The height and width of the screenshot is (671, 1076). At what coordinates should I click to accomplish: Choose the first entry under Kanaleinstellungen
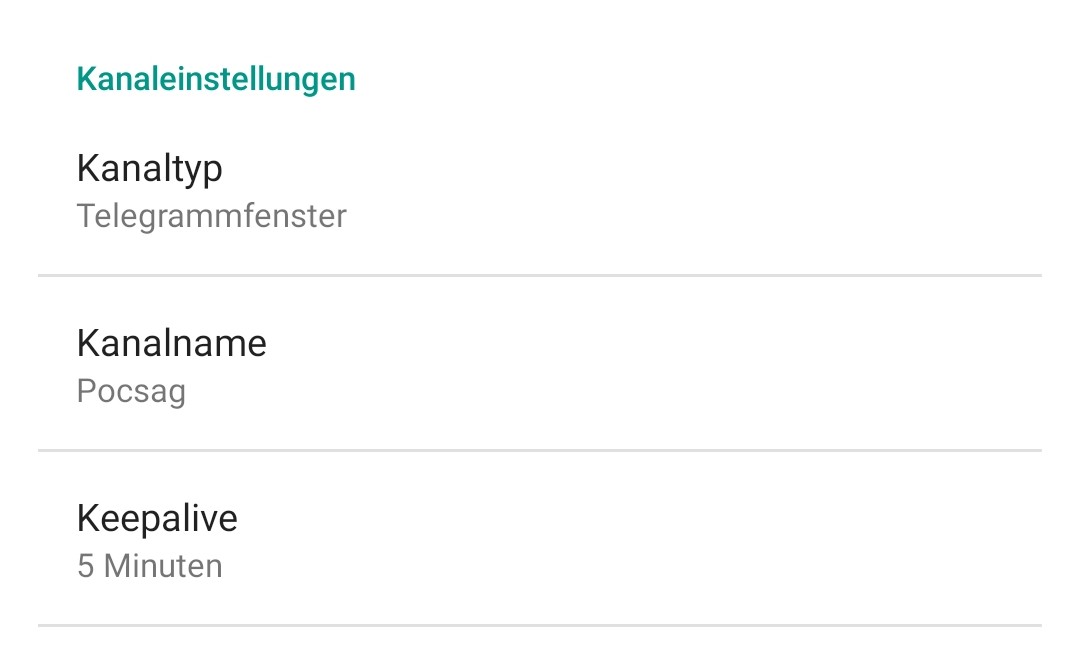tap(540, 190)
